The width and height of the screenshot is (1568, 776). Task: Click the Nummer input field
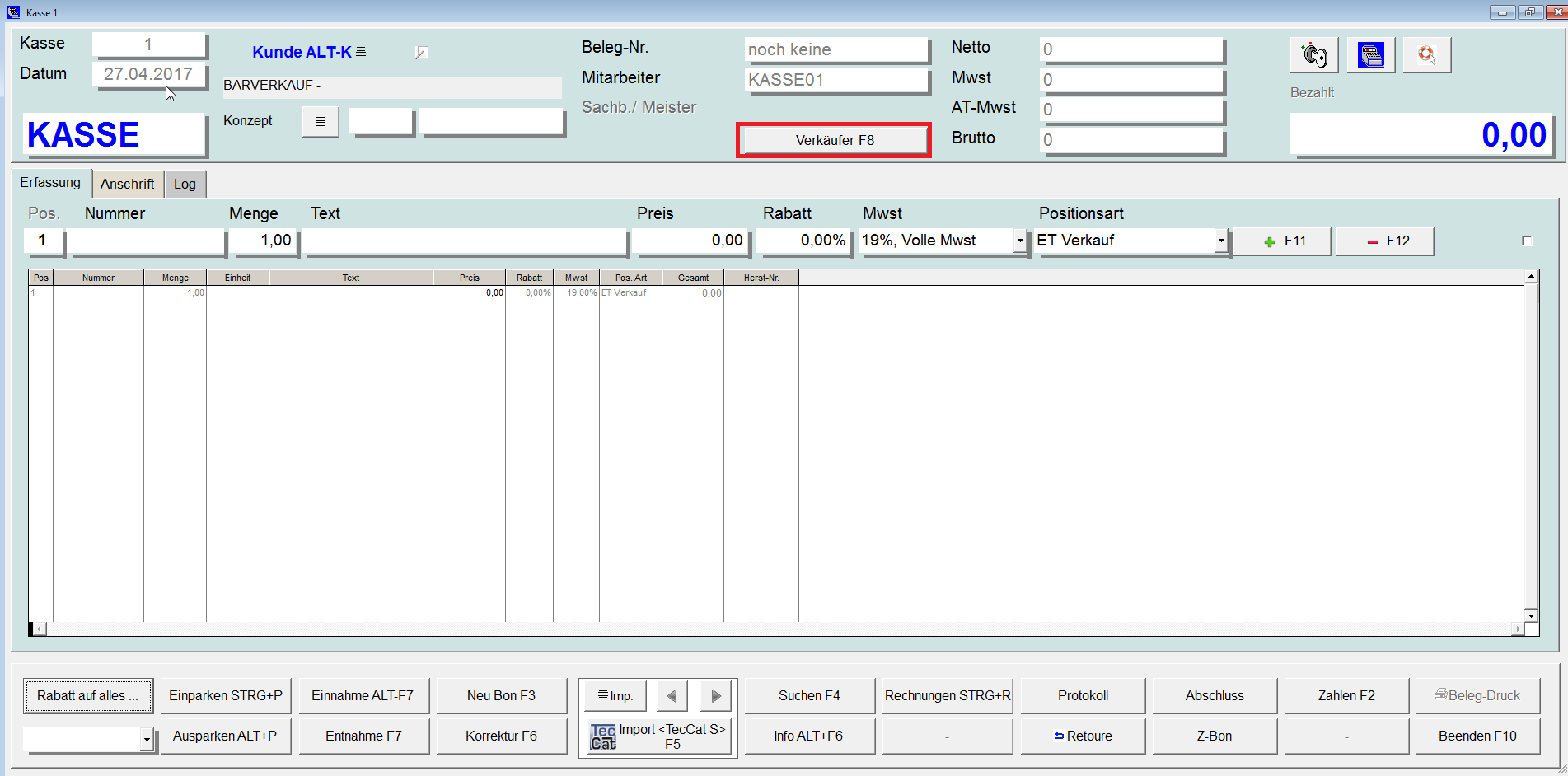[146, 241]
